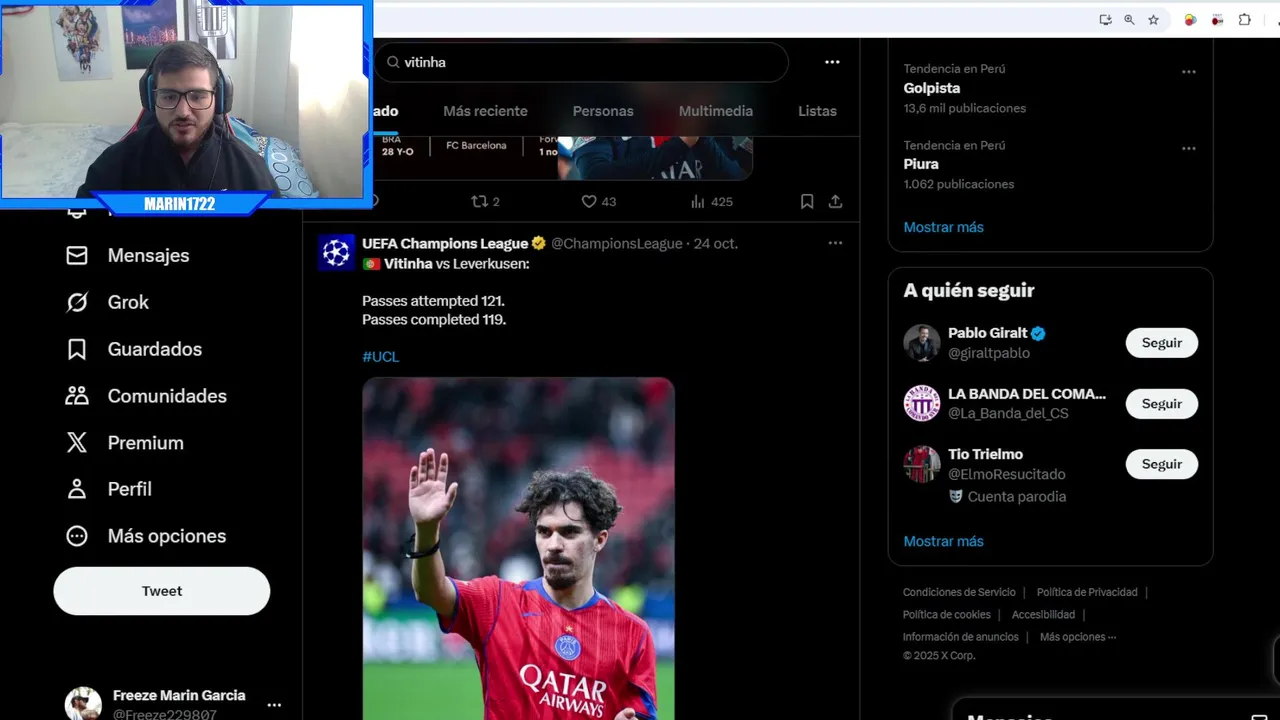This screenshot has width=1280, height=720.
Task: Bookmark the post above Champions League tweet
Action: [807, 201]
